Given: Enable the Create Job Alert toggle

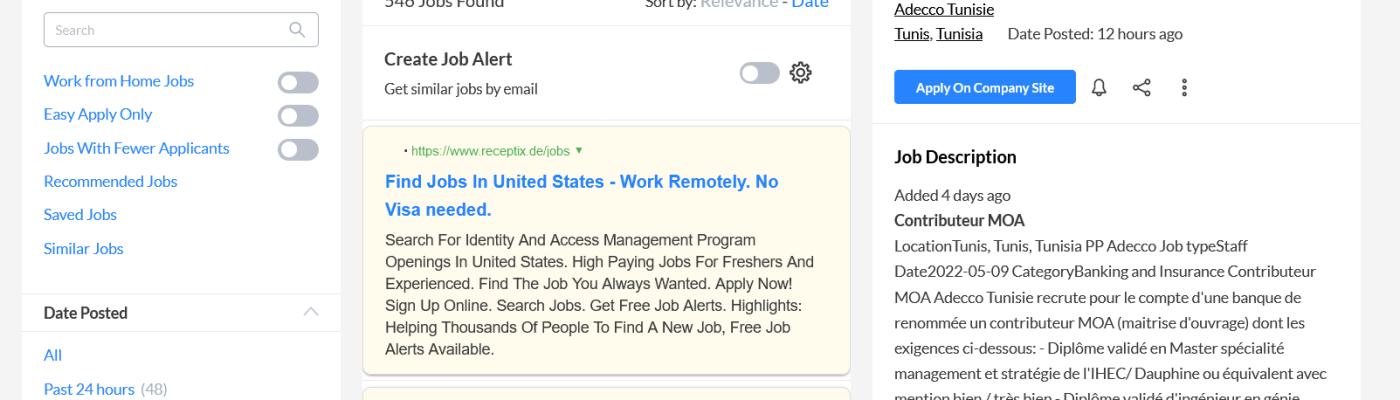Looking at the screenshot, I should click(759, 73).
